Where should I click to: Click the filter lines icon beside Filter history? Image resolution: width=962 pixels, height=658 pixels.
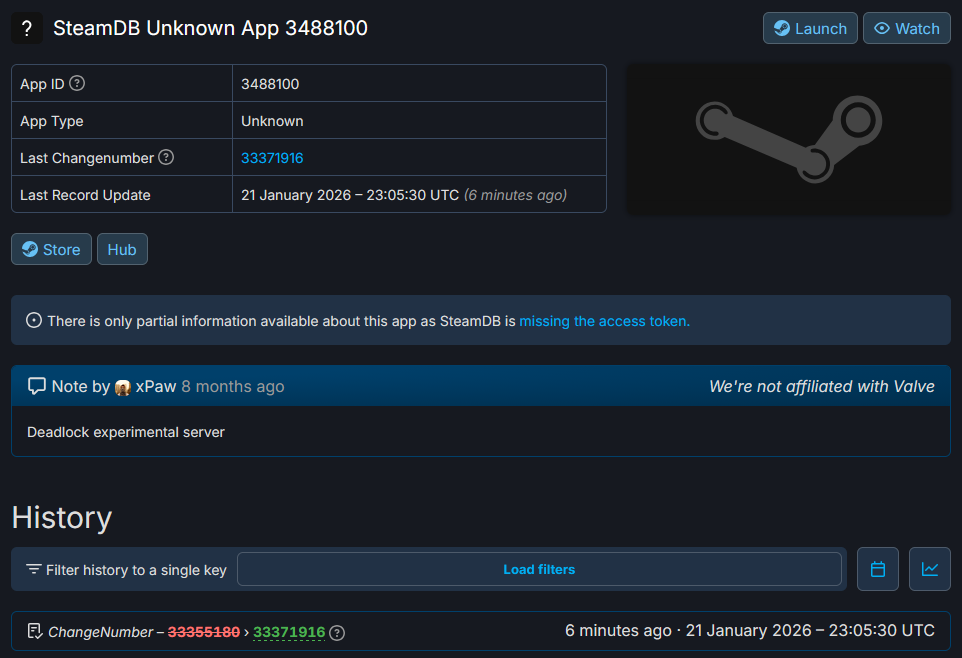[x=34, y=569]
